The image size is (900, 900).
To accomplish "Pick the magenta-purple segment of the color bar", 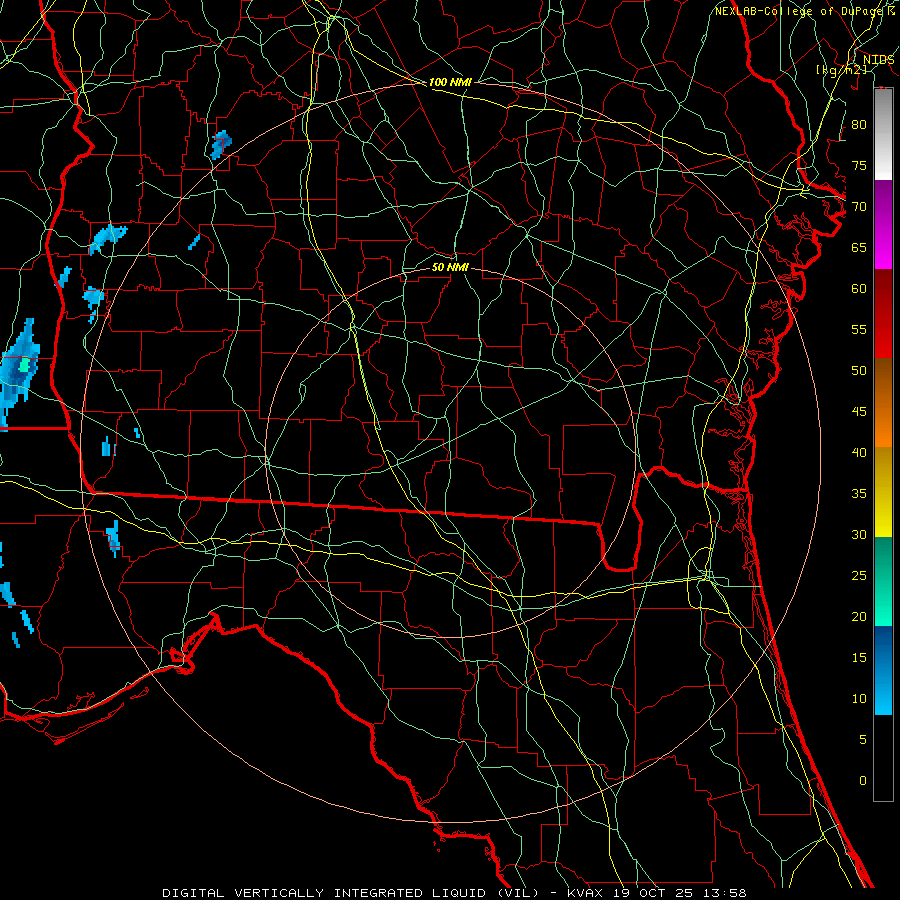I will [883, 224].
